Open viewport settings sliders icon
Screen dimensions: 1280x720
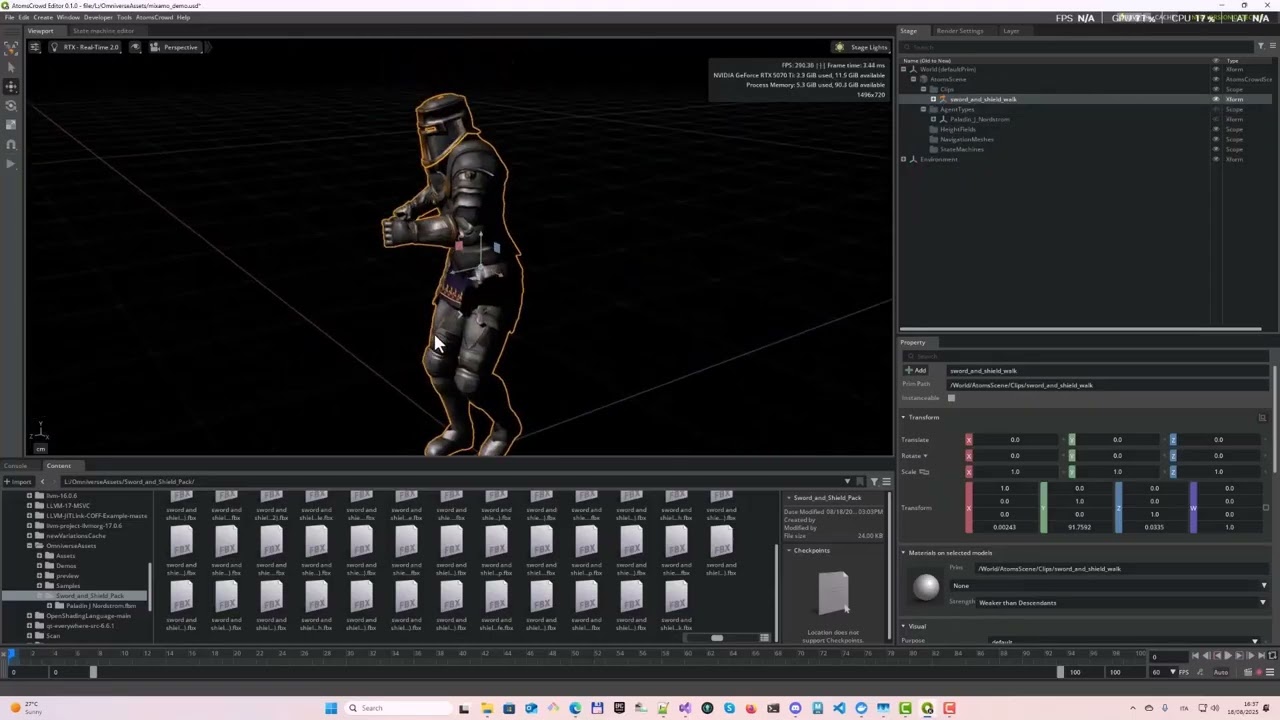pos(34,47)
